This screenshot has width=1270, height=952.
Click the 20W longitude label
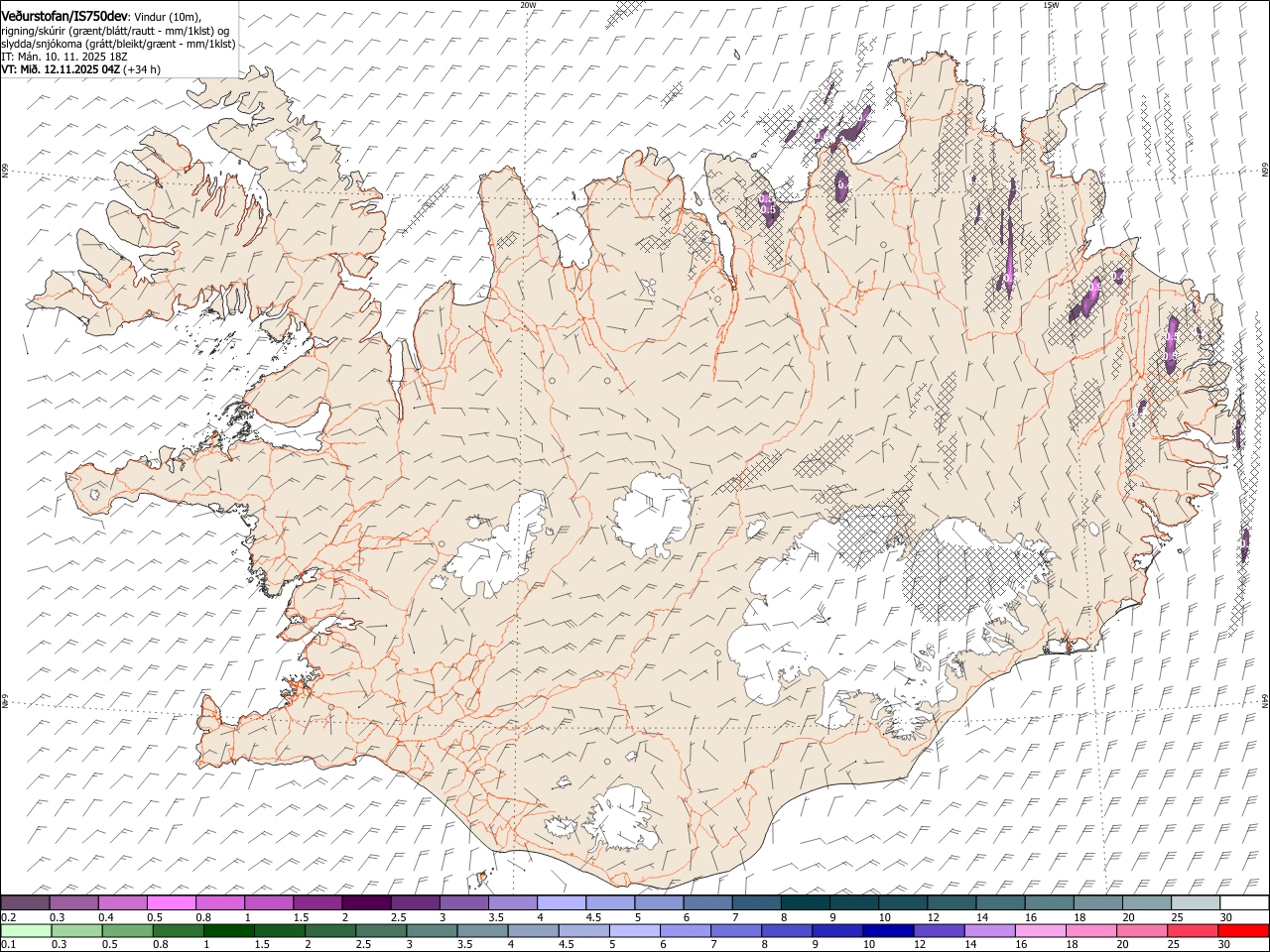[528, 5]
